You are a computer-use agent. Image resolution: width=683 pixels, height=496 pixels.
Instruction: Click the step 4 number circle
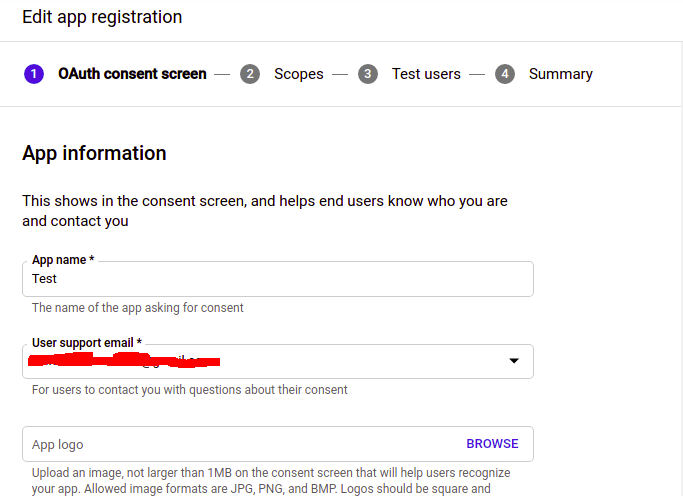[505, 74]
